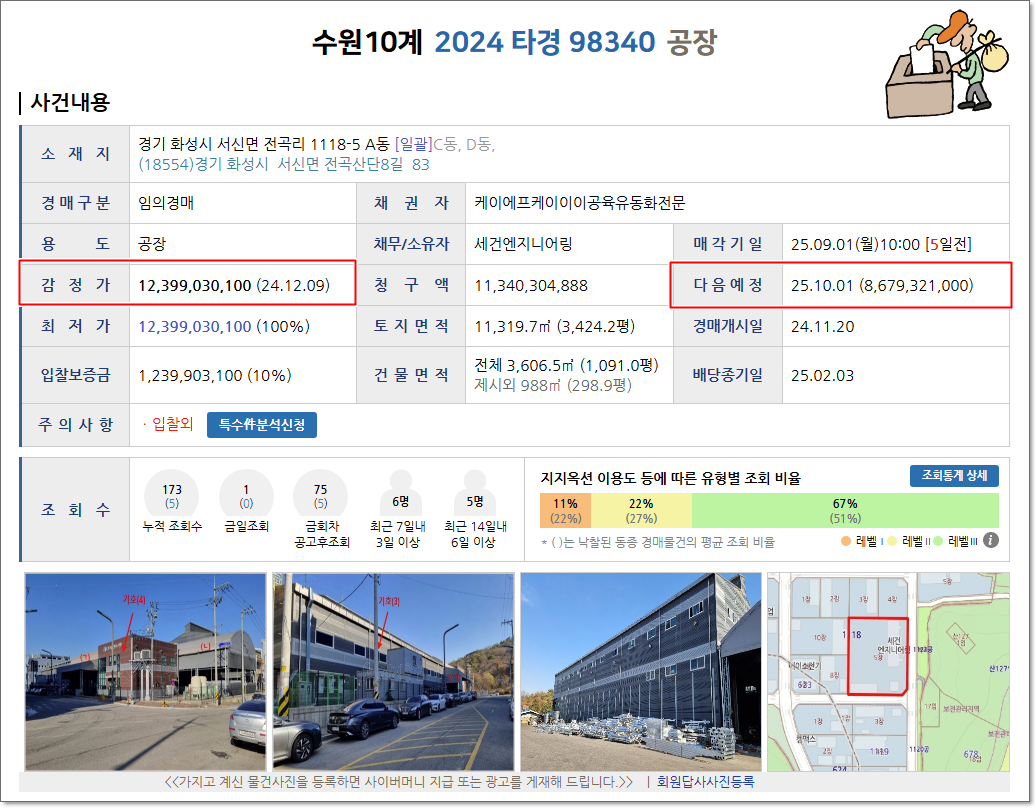Click the case title 2024 타경 98340
The height and width of the screenshot is (808, 1036).
point(544,42)
